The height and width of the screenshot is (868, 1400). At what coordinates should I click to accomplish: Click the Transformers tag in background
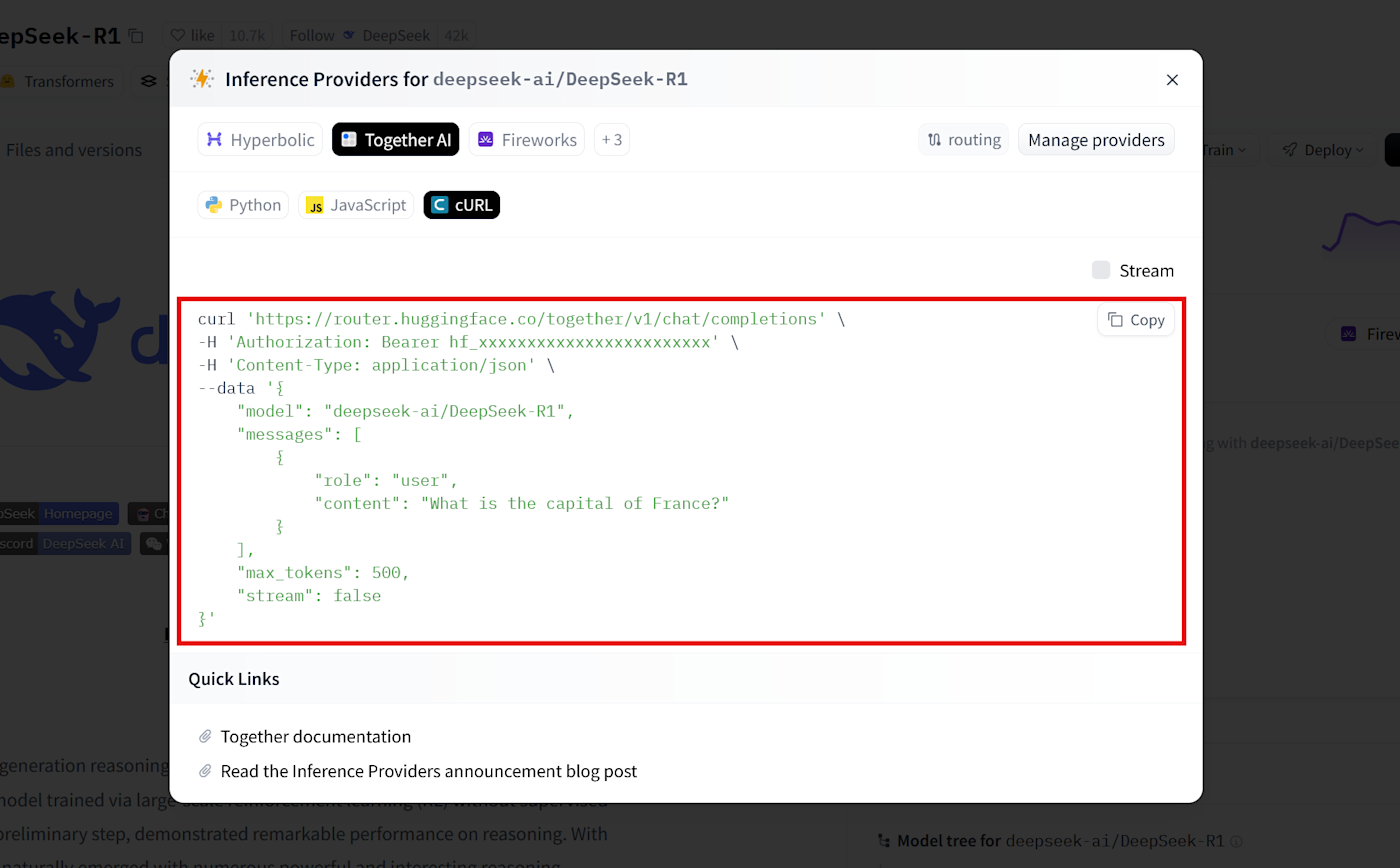click(x=58, y=81)
